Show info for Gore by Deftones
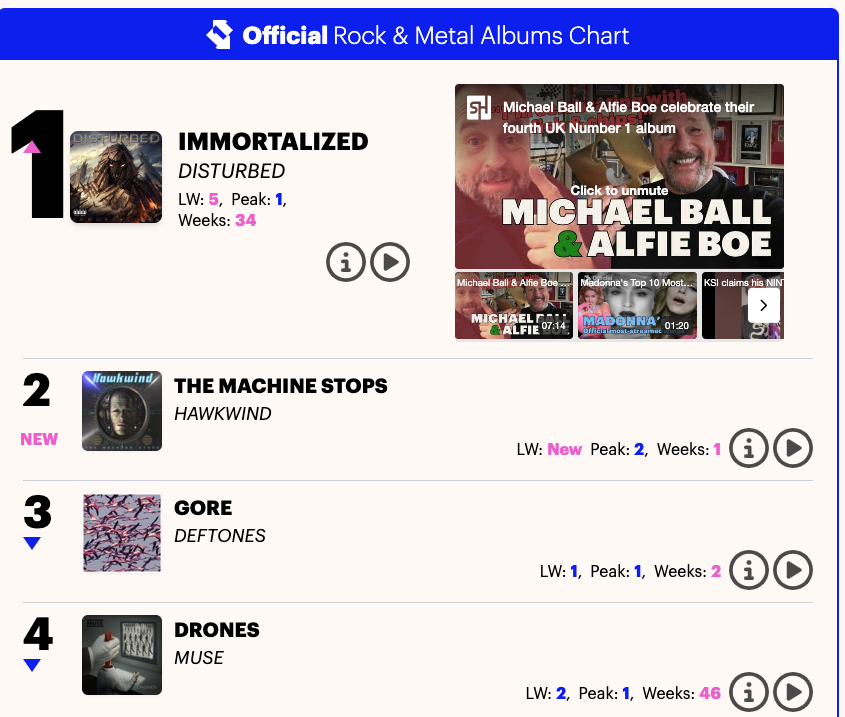 point(748,570)
